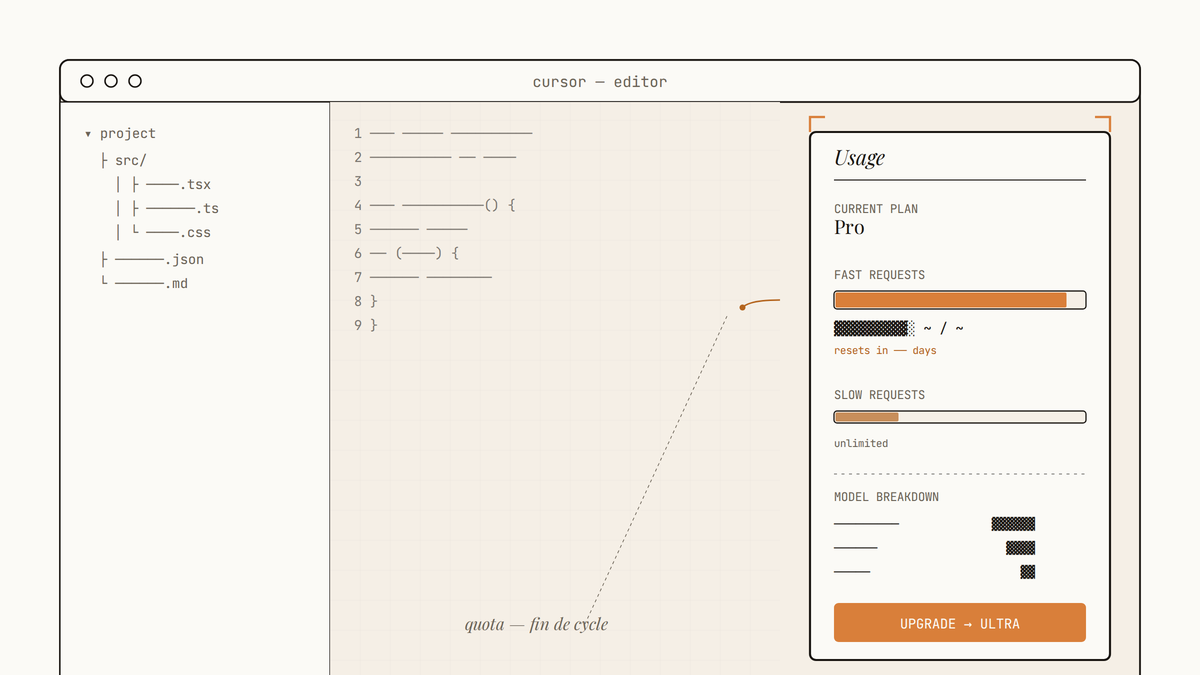This screenshot has width=1200, height=675.
Task: Click the third window control circle
Action: pos(135,81)
